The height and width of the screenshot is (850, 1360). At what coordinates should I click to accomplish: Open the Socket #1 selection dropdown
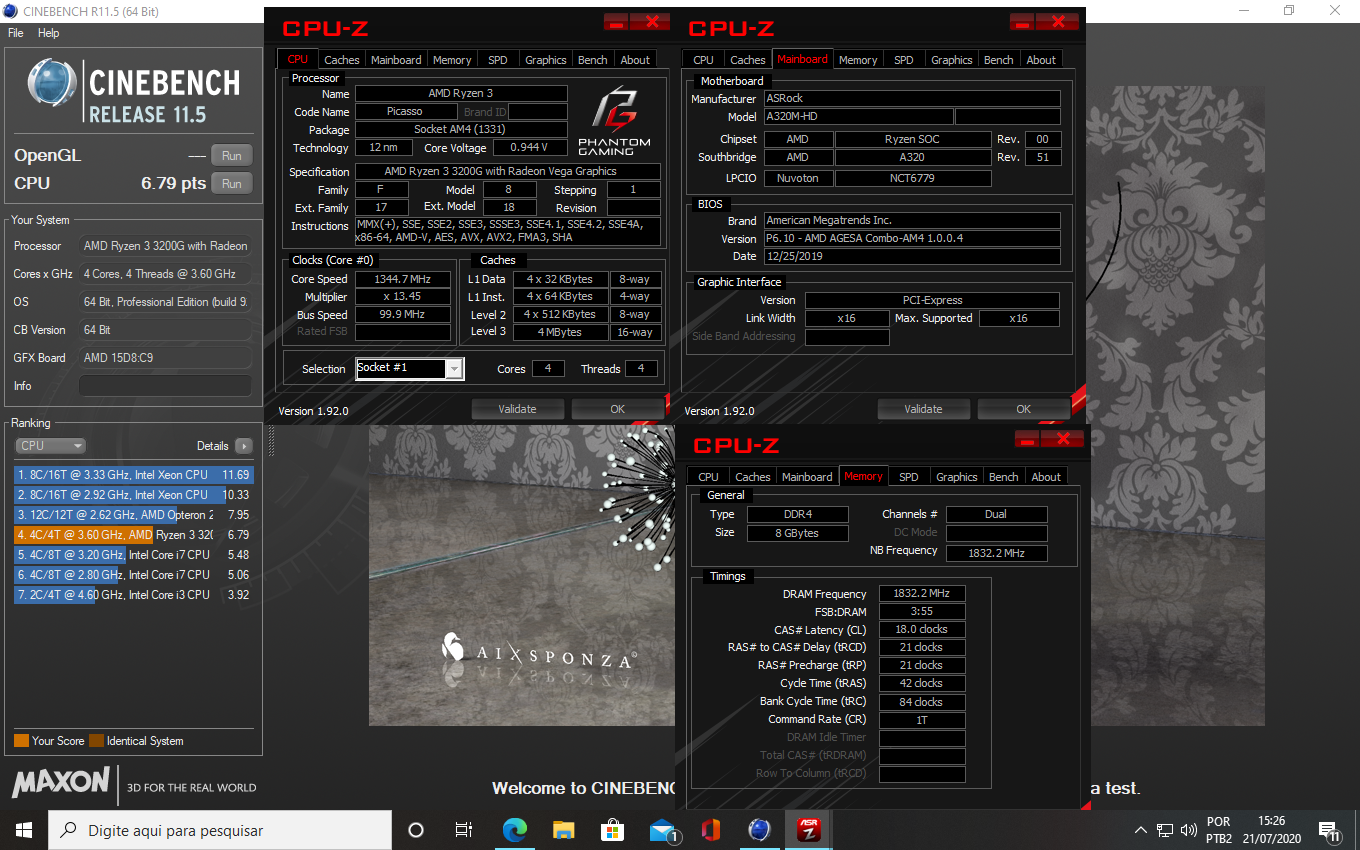(x=409, y=368)
